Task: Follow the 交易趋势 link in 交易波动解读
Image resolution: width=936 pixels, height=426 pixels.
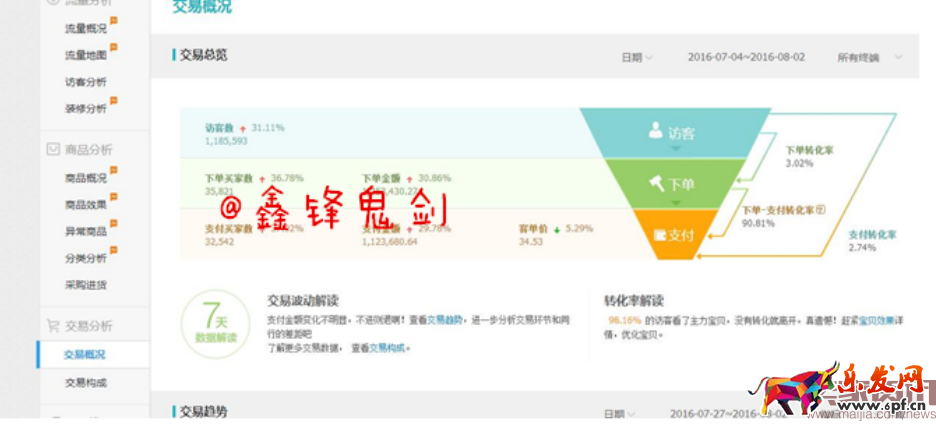Action: click(444, 320)
